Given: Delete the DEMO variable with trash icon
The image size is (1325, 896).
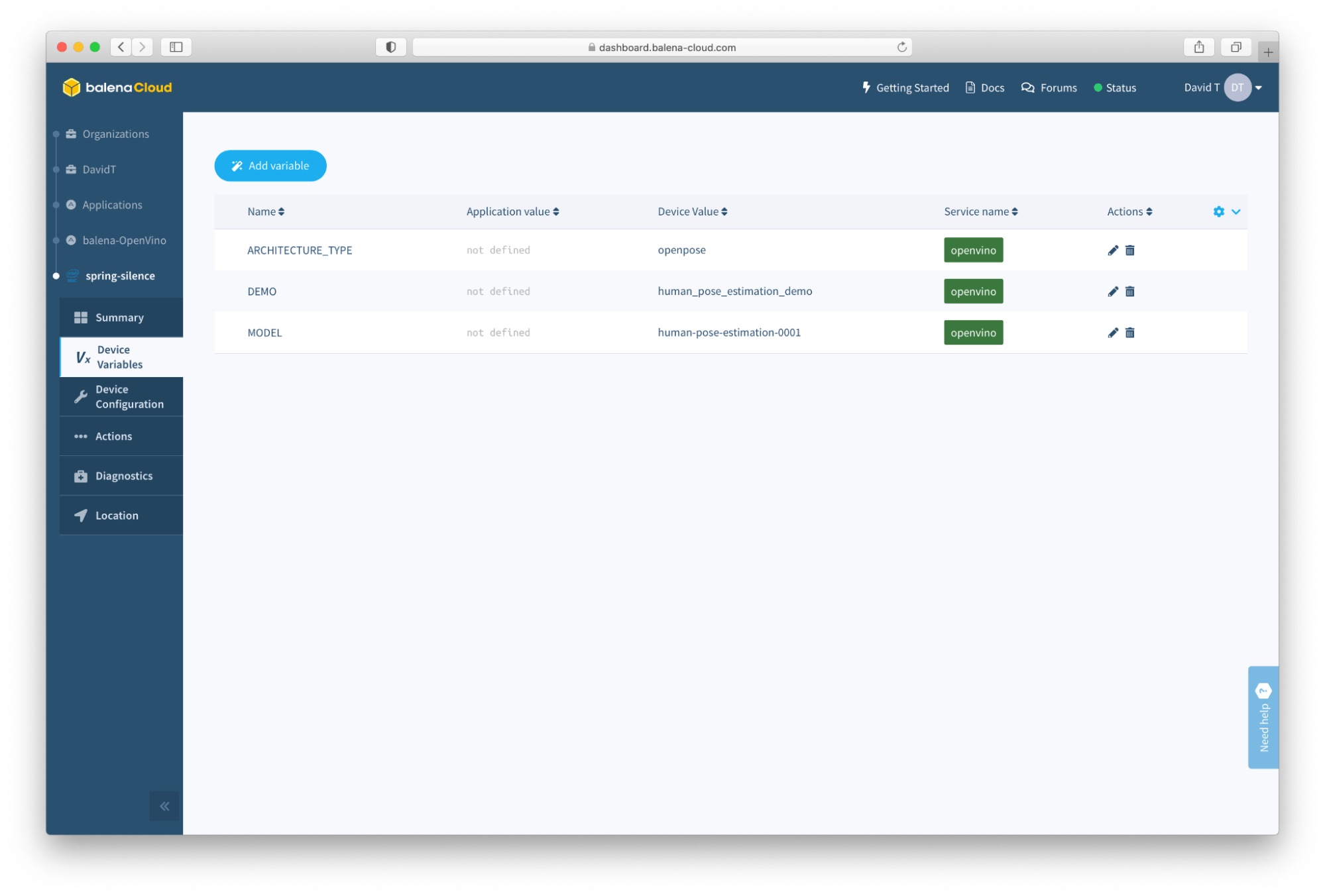Looking at the screenshot, I should [1129, 292].
